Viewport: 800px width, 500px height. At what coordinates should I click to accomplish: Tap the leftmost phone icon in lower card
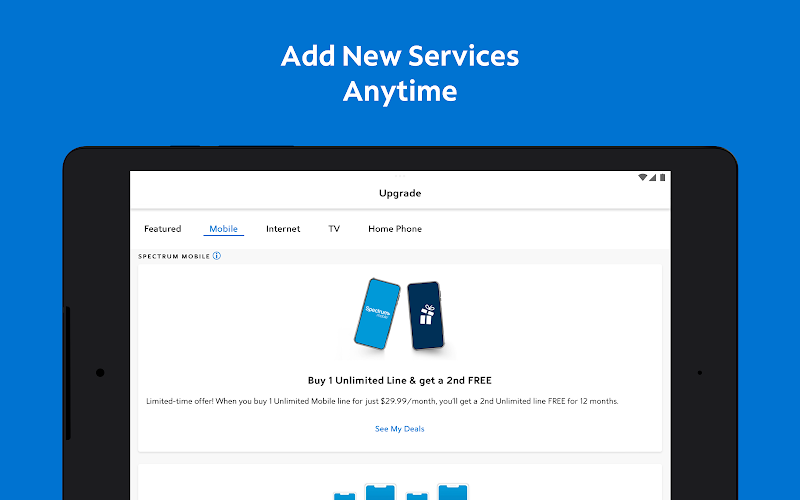pyautogui.click(x=344, y=496)
